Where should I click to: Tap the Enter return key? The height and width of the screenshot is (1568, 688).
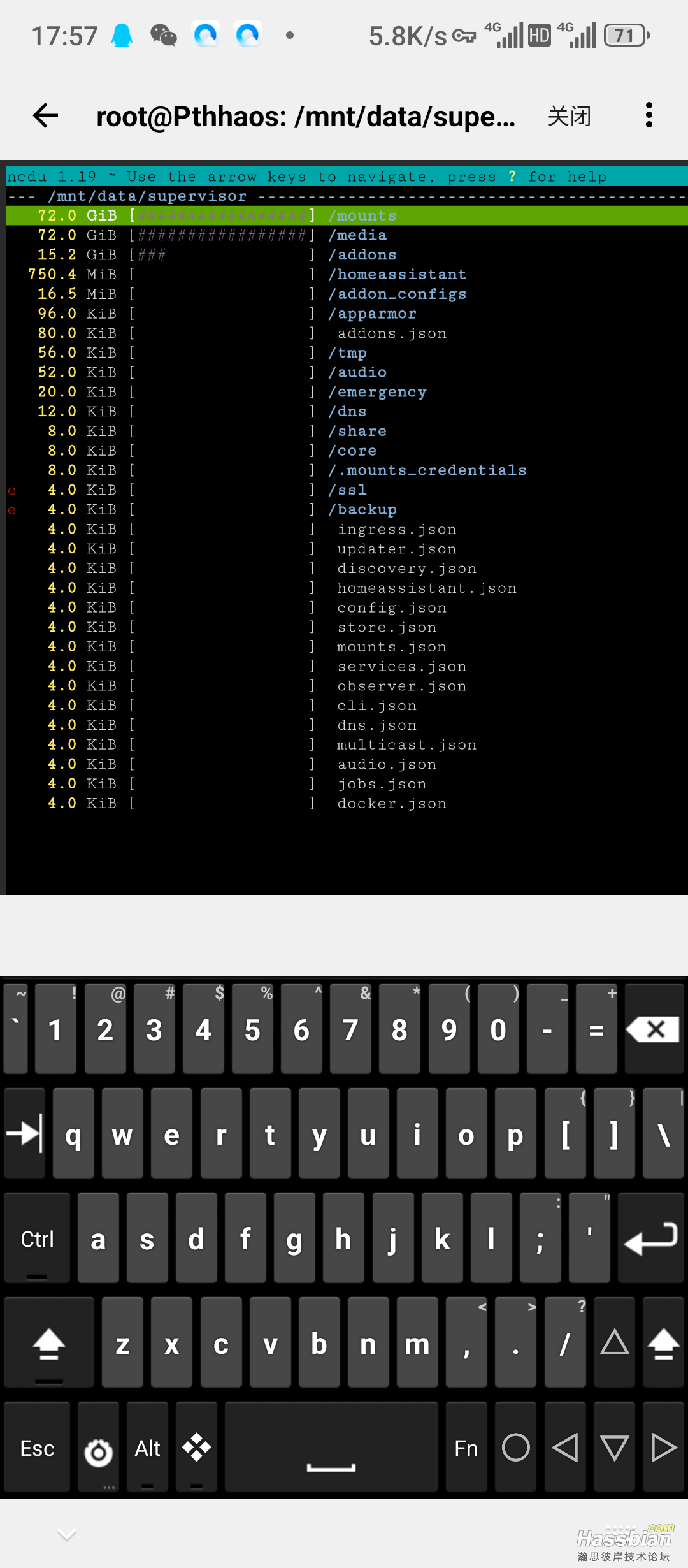651,1238
